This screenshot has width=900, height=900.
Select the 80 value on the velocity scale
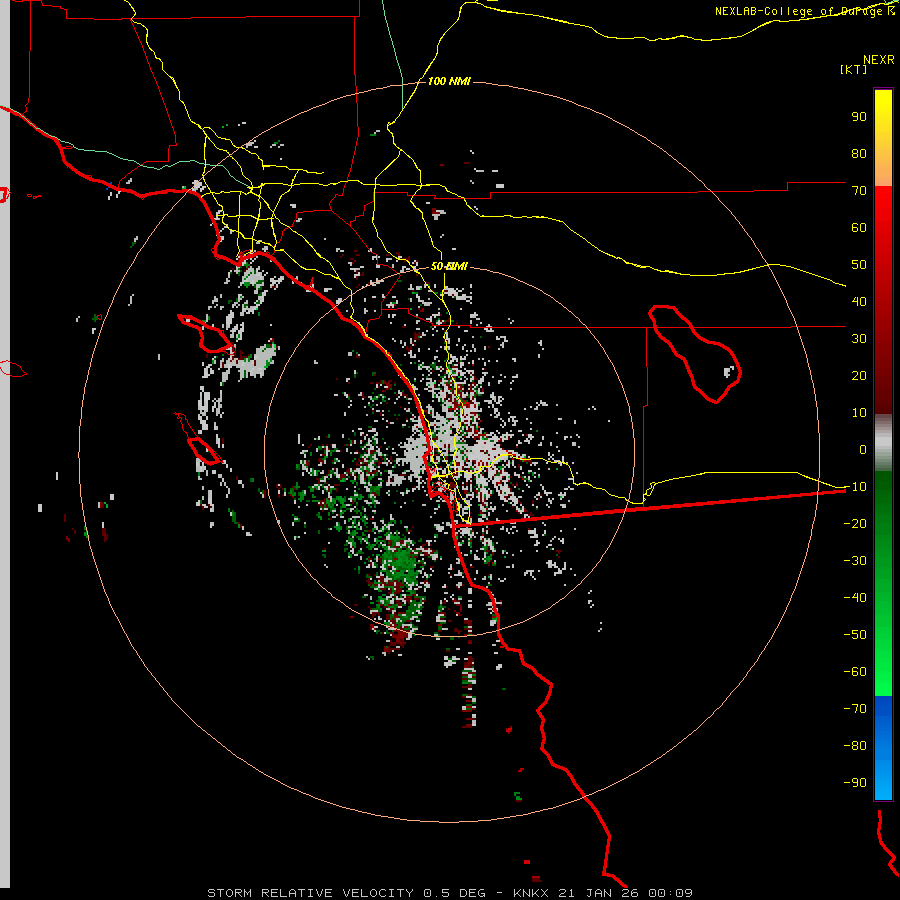[x=859, y=153]
